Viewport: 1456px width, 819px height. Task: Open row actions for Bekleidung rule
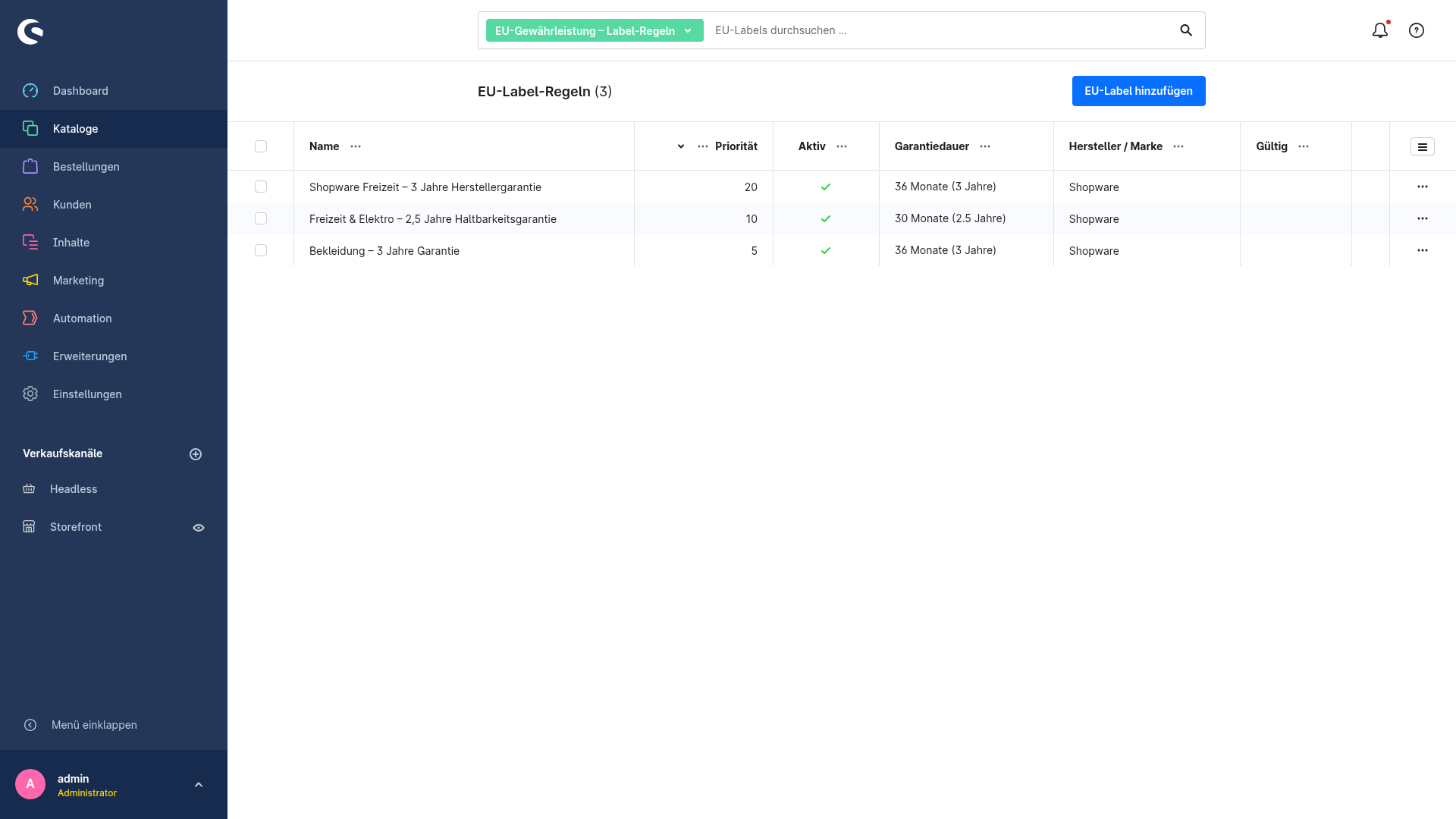pyautogui.click(x=1423, y=250)
